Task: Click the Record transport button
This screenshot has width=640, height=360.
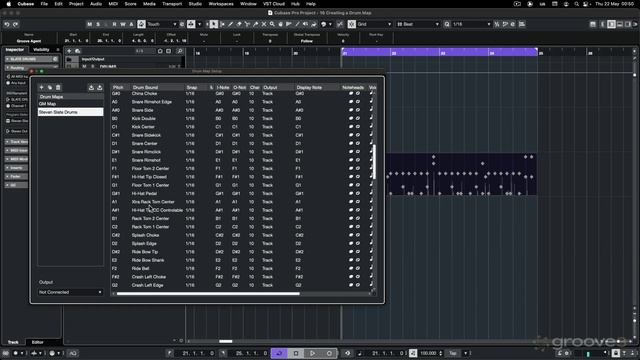Action: point(329,353)
